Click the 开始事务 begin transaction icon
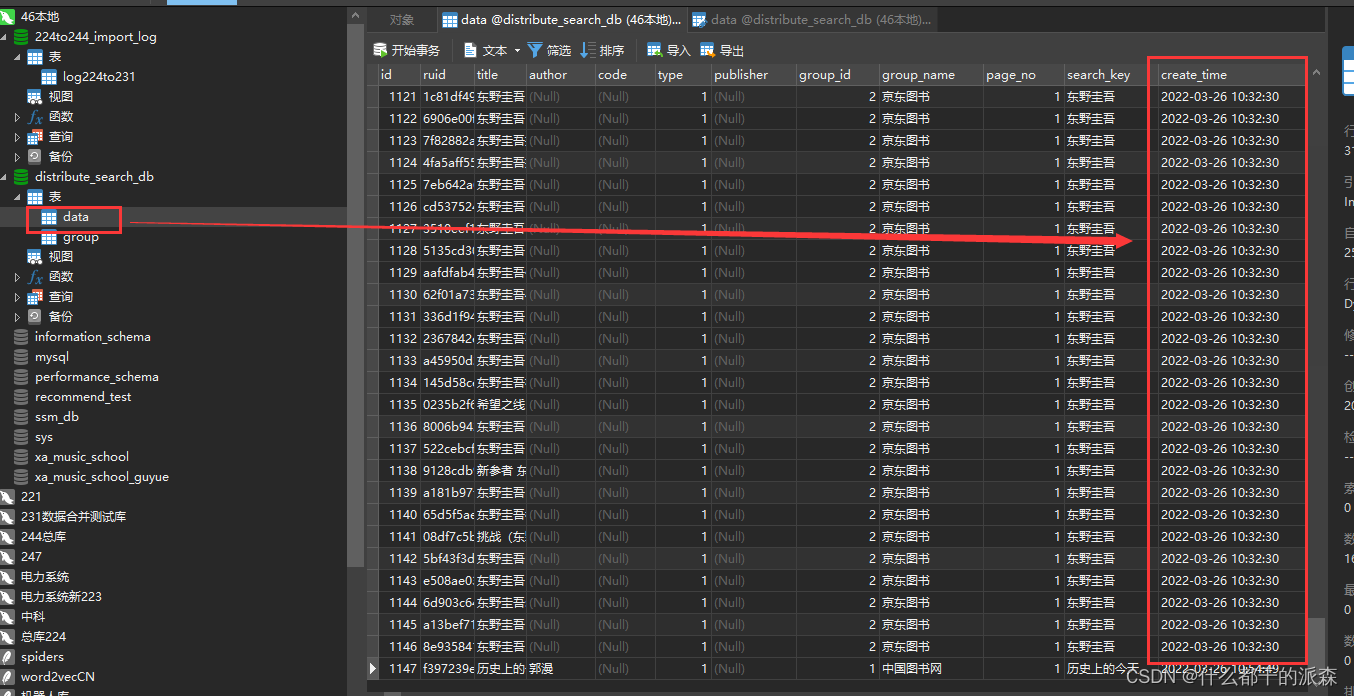This screenshot has height=696, width=1354. pos(380,50)
